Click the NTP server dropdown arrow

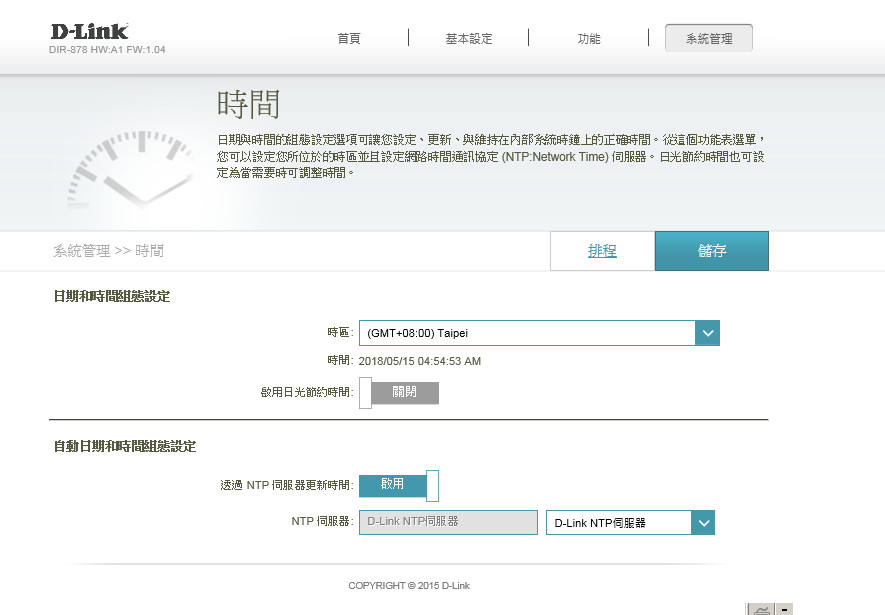703,522
